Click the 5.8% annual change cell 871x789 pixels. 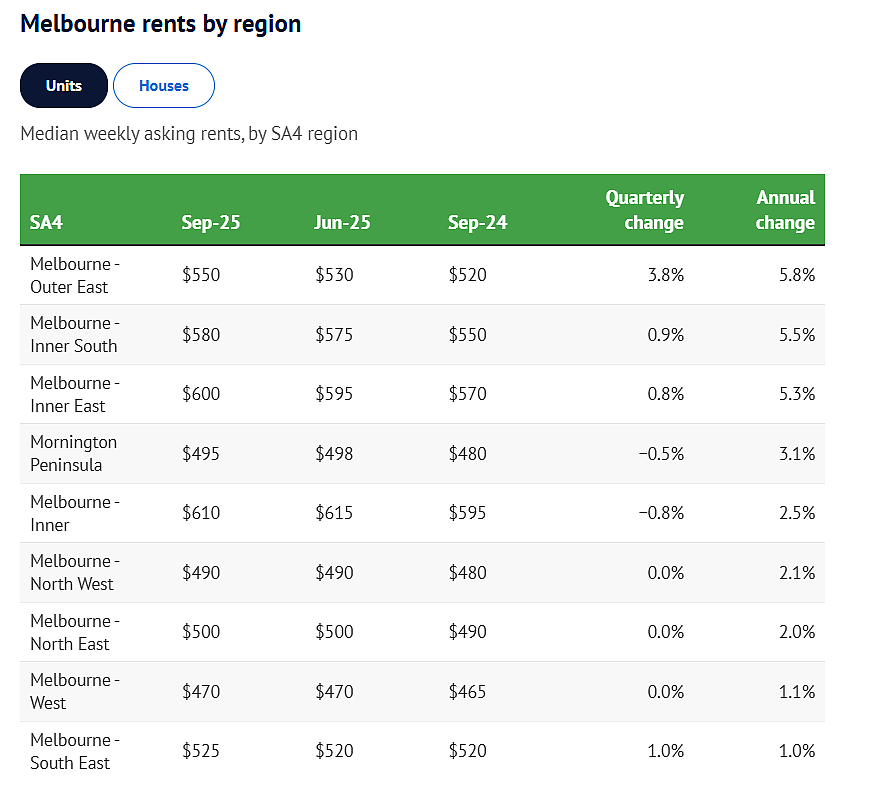[x=797, y=274]
